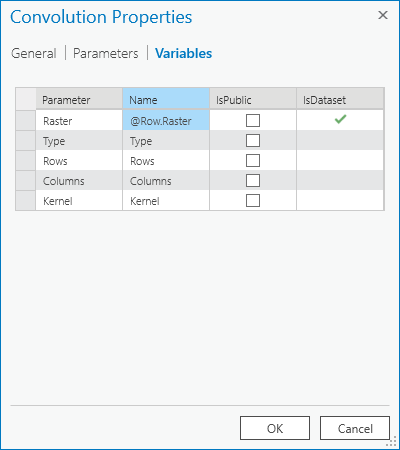400x450 pixels.
Task: Check IsPublic for the Rows parameter
Action: [253, 160]
